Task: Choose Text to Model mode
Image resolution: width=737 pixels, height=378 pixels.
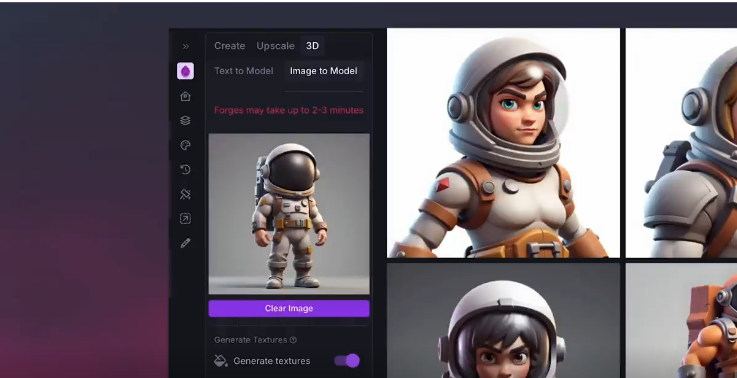Action: click(x=243, y=71)
